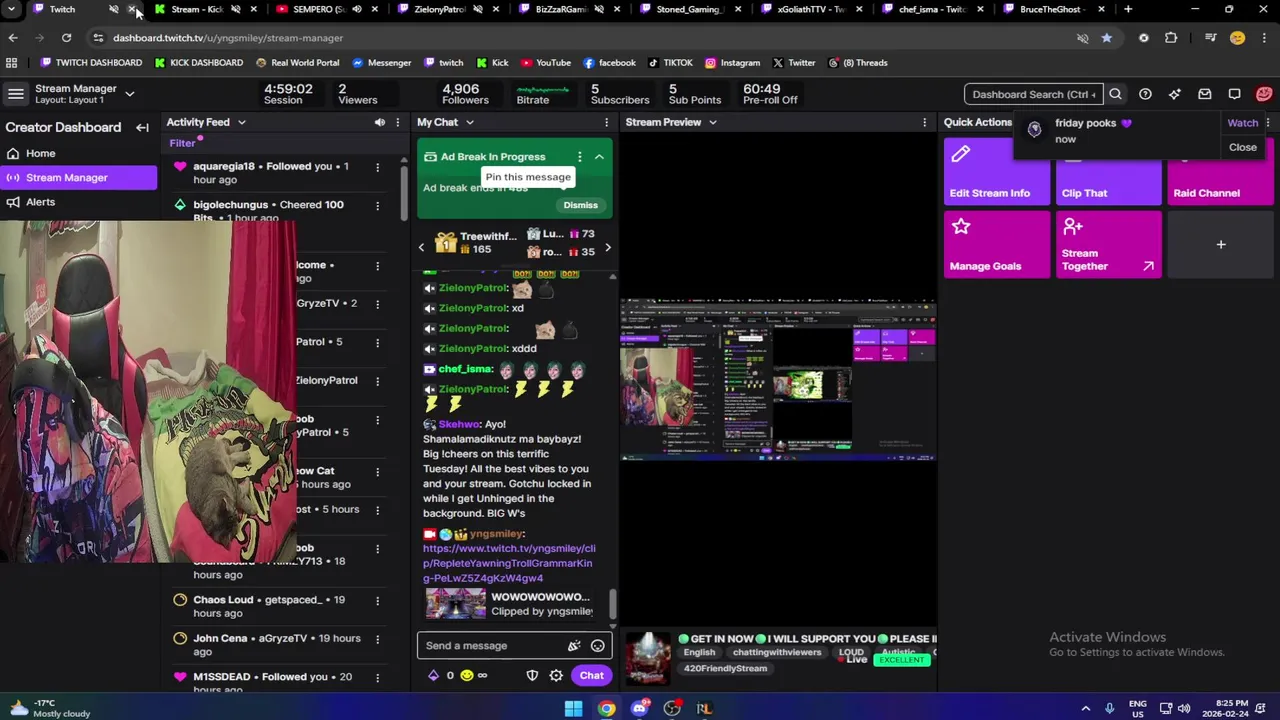Open the dashboard inbox envelope icon
The height and width of the screenshot is (720, 1280).
(x=1205, y=94)
